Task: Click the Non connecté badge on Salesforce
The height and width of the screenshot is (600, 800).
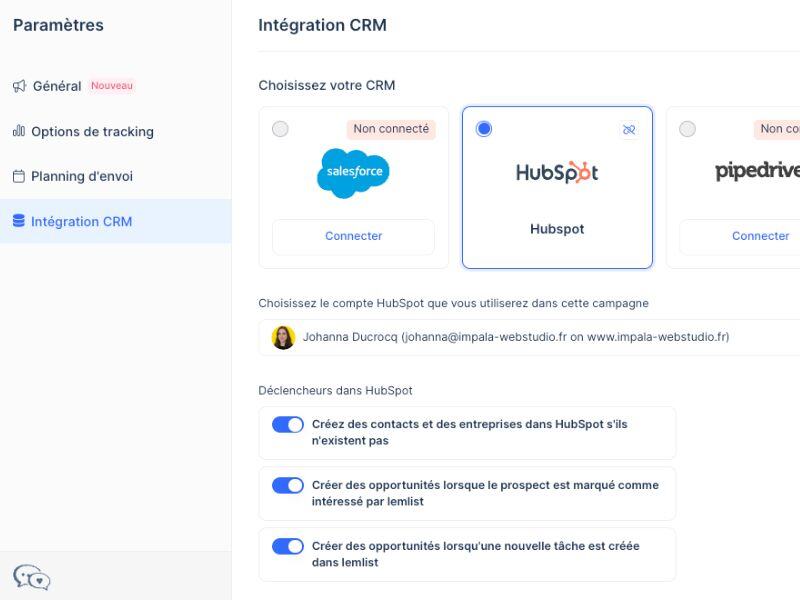Action: (391, 129)
